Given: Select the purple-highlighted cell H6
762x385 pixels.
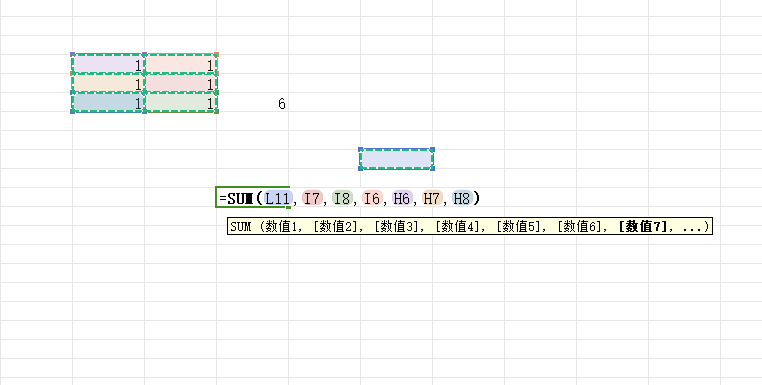Looking at the screenshot, I should pos(108,64).
